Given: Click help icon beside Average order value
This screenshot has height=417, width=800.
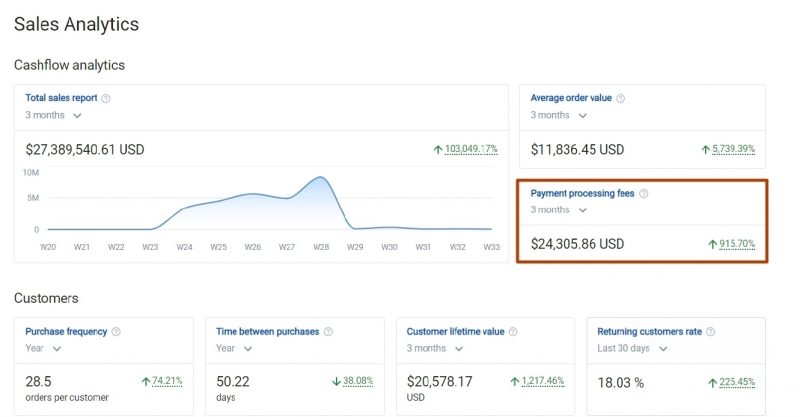Looking at the screenshot, I should pyautogui.click(x=621, y=98).
